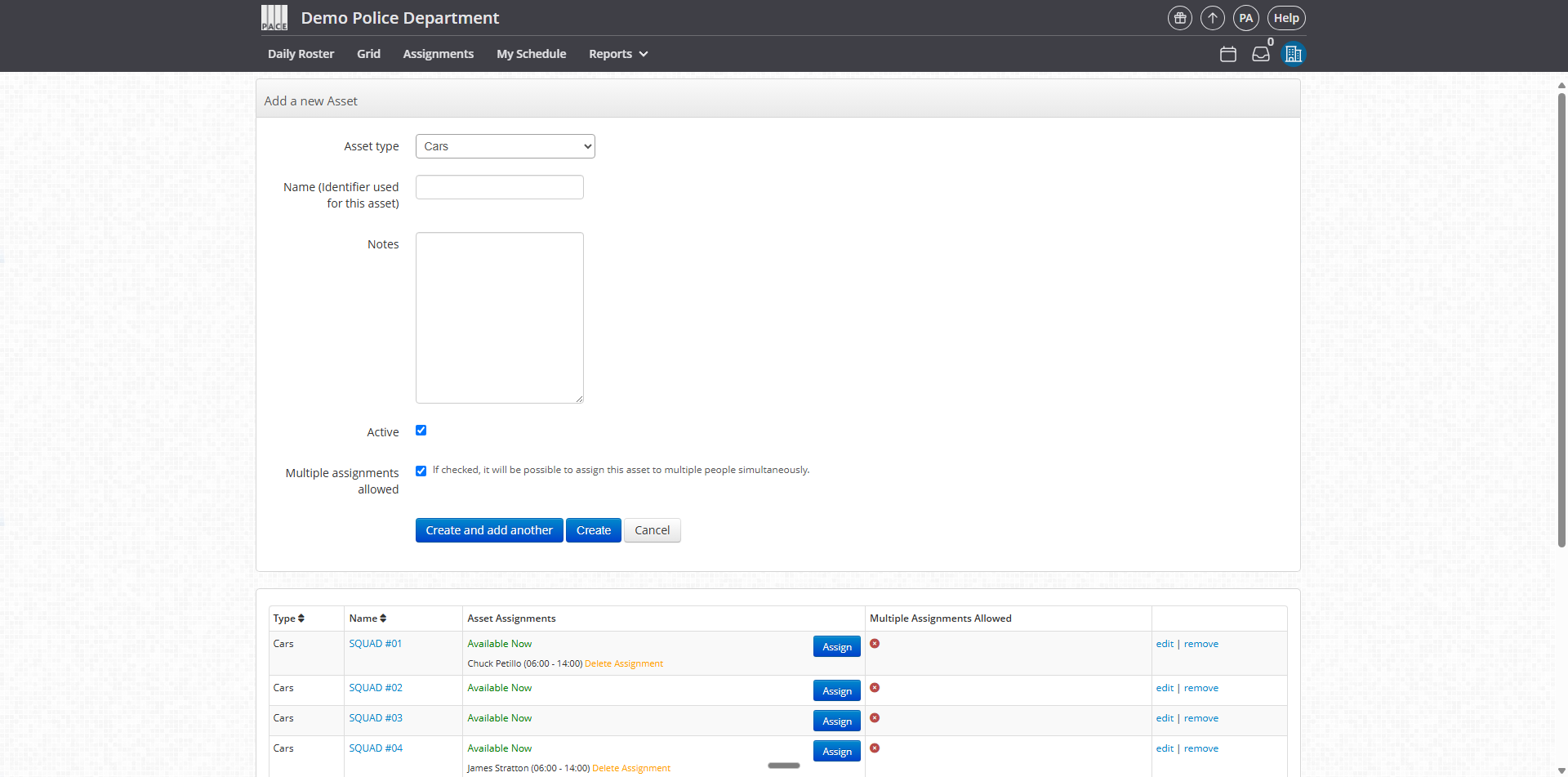This screenshot has width=1568, height=777.
Task: Open the Asset type dropdown
Action: pos(505,146)
